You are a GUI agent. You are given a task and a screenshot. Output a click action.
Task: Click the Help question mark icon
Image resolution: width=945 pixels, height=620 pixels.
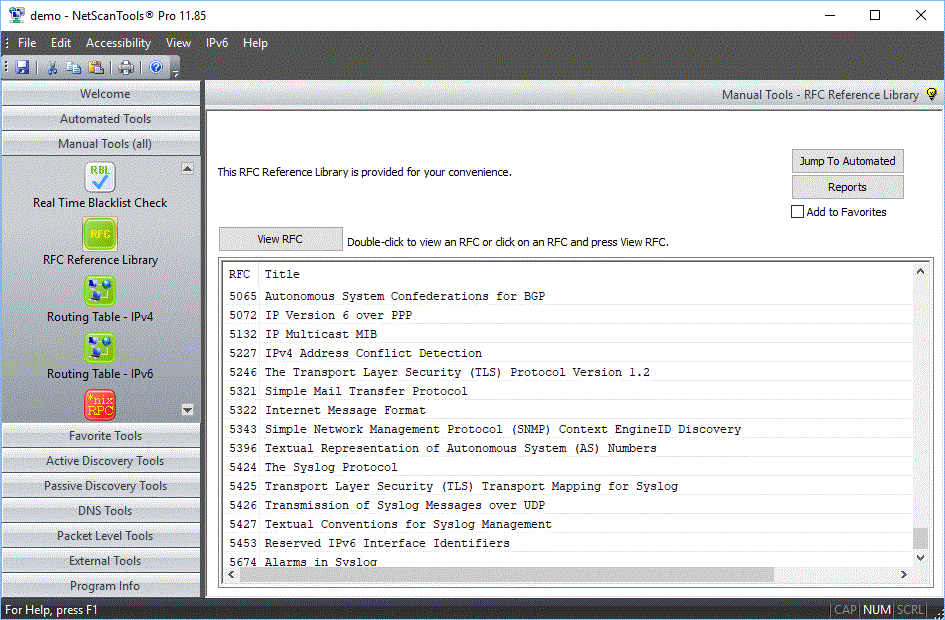(x=156, y=67)
